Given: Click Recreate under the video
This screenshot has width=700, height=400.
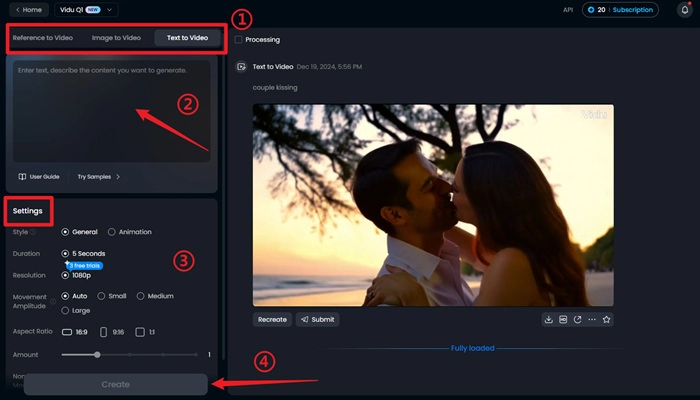Looking at the screenshot, I should (272, 320).
